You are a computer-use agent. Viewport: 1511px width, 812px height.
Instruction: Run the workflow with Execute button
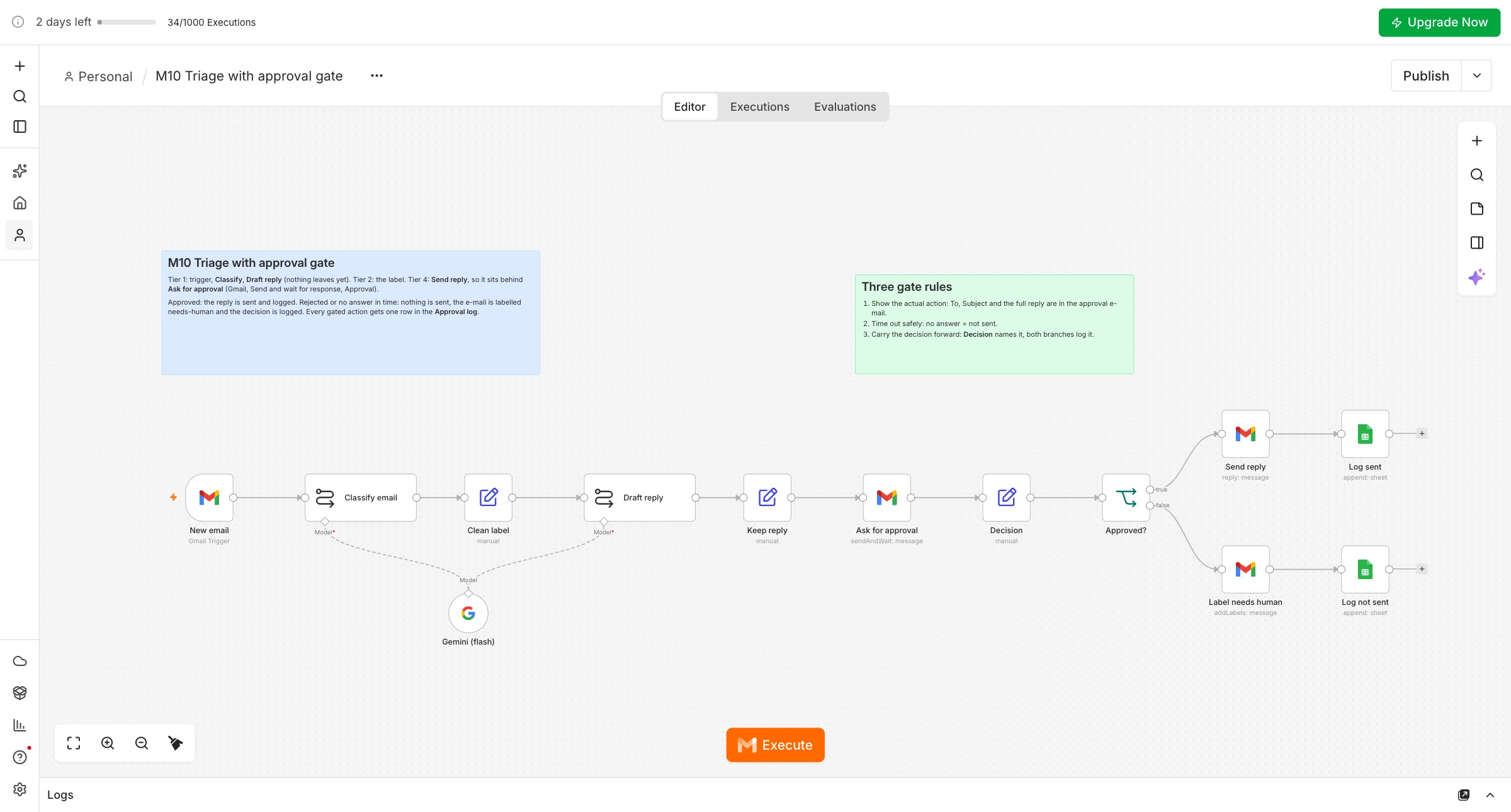pos(775,745)
